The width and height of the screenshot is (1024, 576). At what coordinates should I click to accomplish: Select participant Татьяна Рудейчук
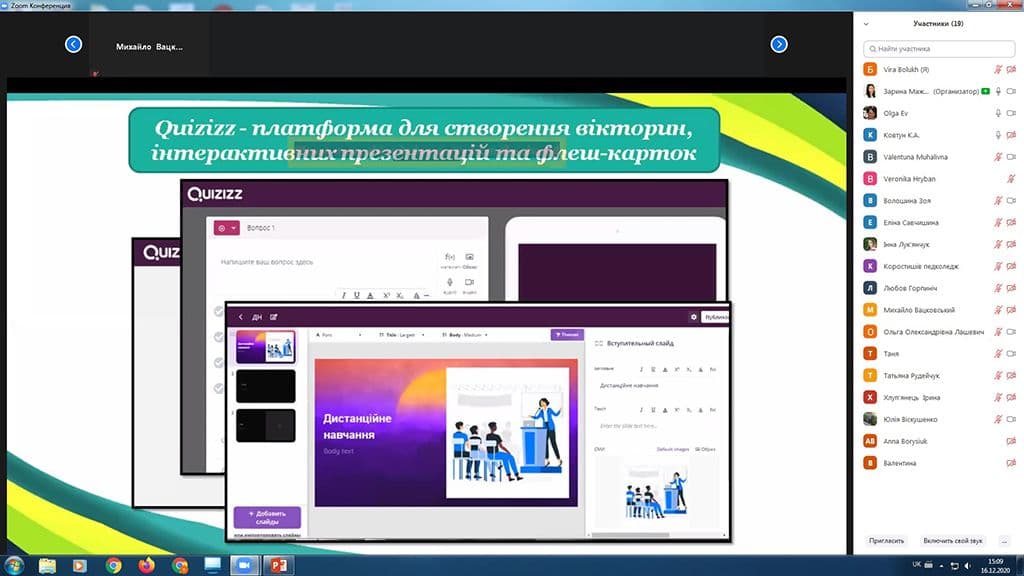pos(938,376)
